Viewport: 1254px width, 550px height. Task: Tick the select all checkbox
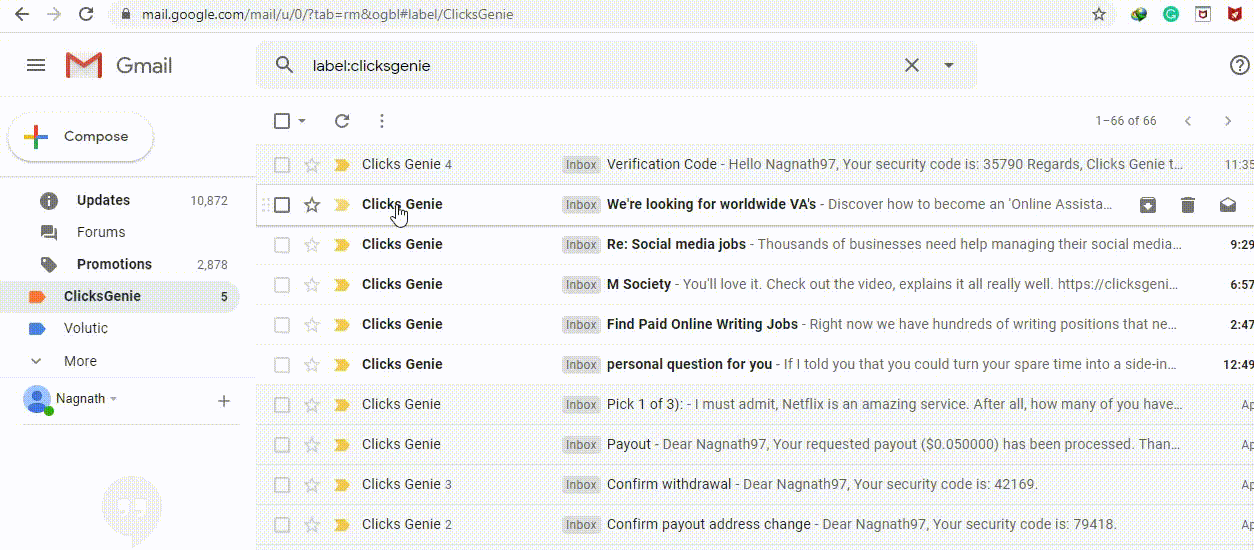282,121
